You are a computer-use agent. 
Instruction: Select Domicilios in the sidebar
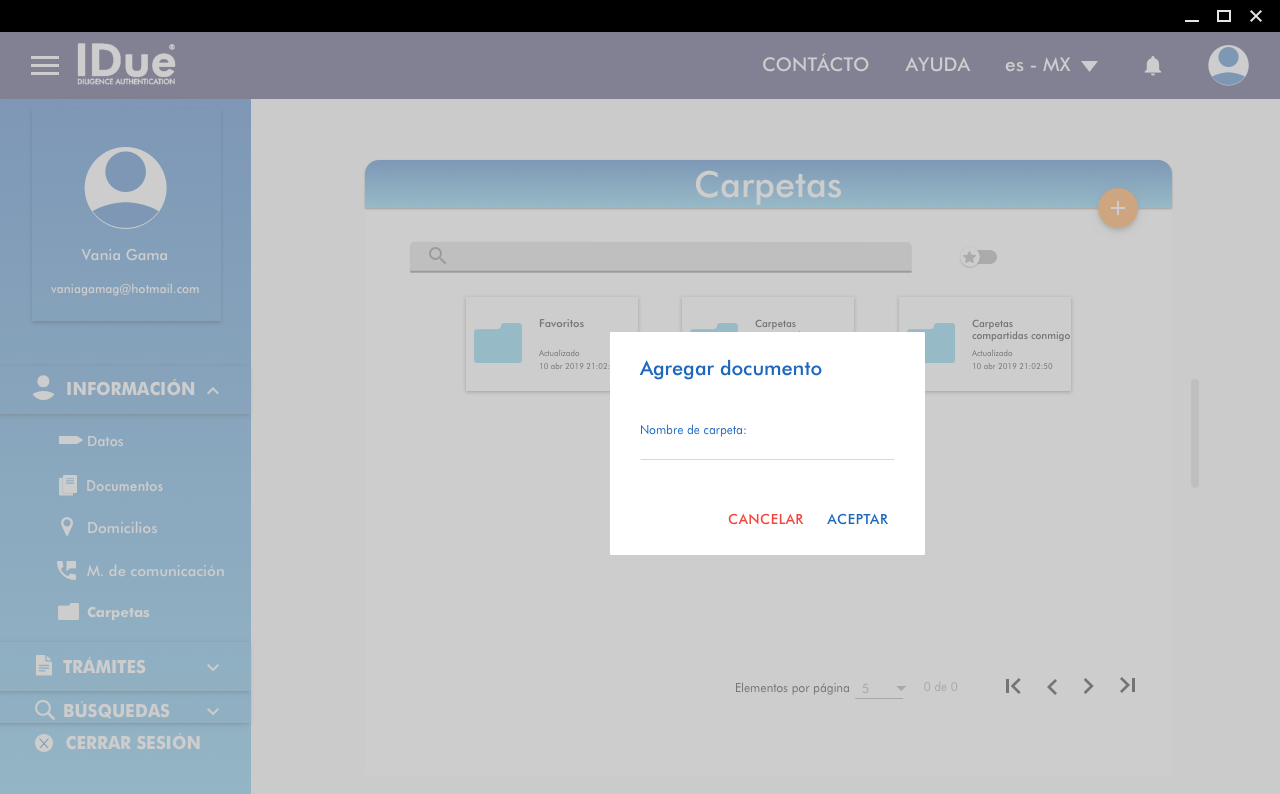(121, 528)
